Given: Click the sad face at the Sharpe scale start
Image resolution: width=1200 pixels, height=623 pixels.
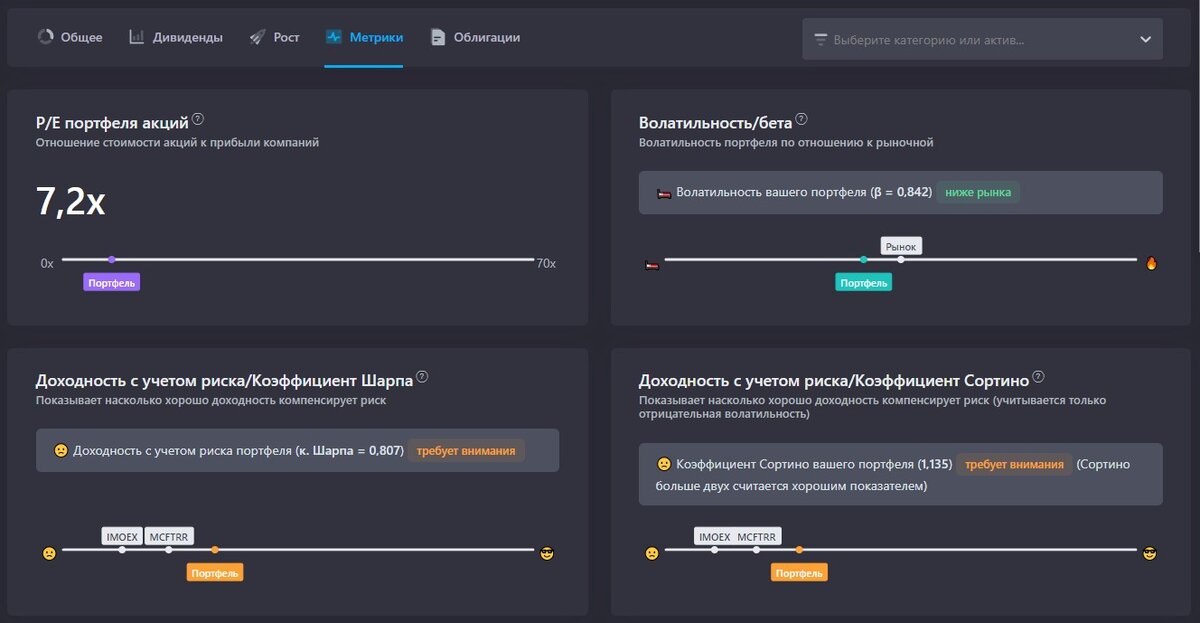Looking at the screenshot, I should [49, 553].
